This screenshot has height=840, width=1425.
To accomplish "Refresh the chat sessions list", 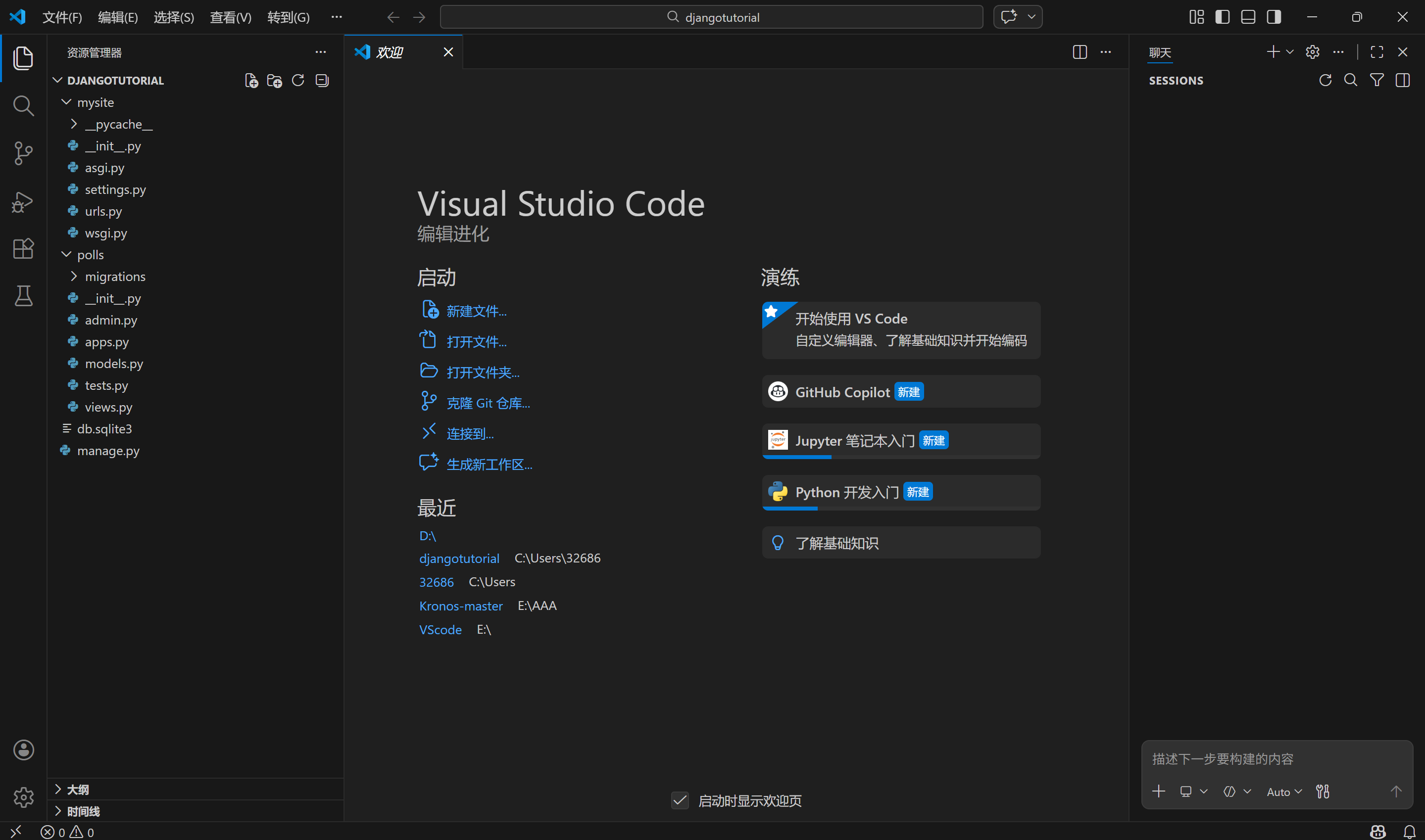I will click(1325, 80).
